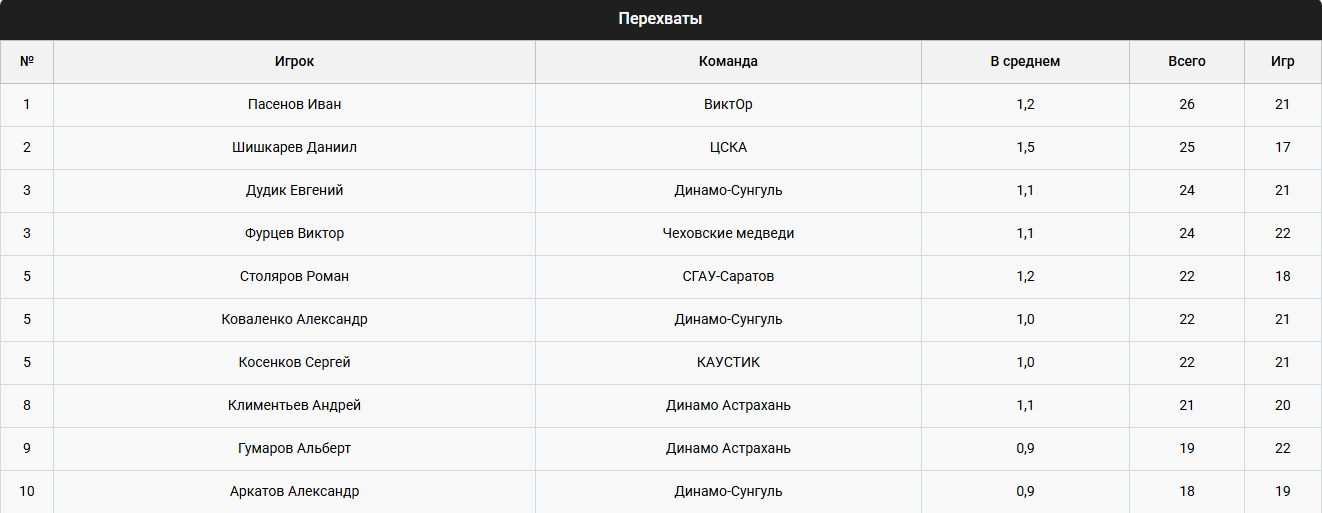
Task: Open player Шишкарев Даниил
Action: (x=294, y=147)
